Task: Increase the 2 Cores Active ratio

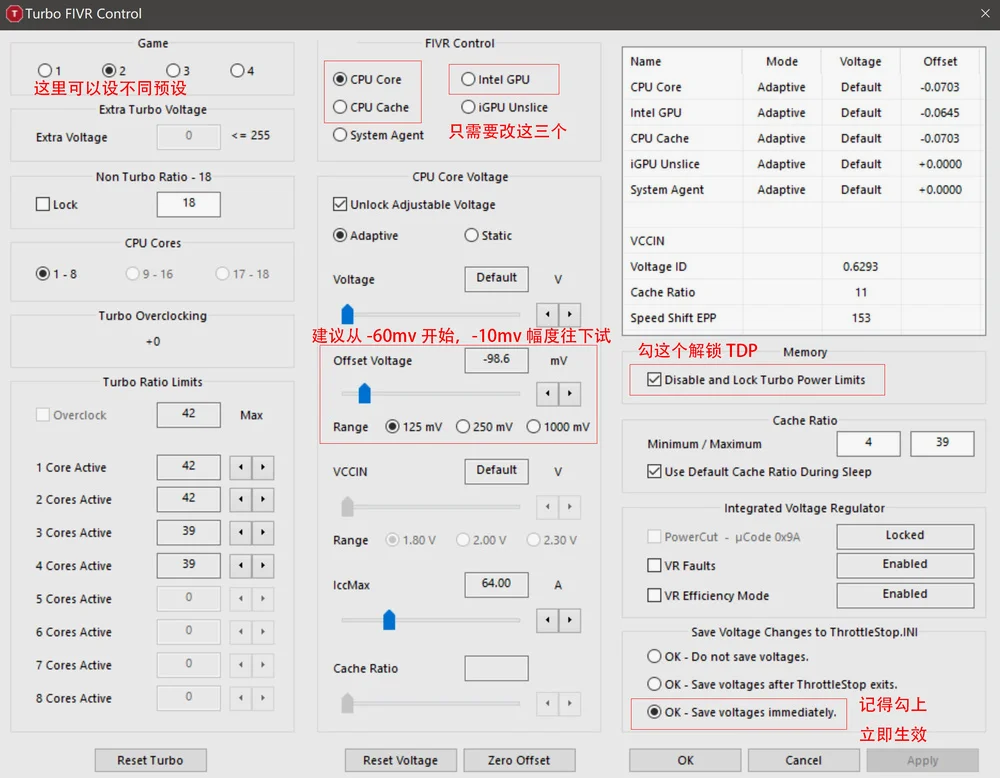Action: 263,499
